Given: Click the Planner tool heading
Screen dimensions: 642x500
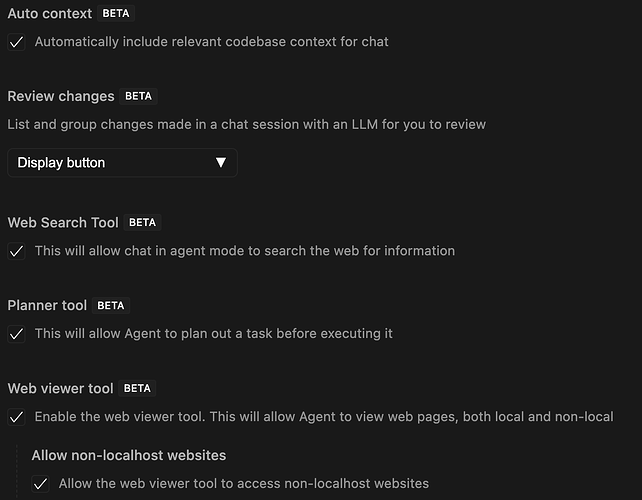Looking at the screenshot, I should coord(47,306).
